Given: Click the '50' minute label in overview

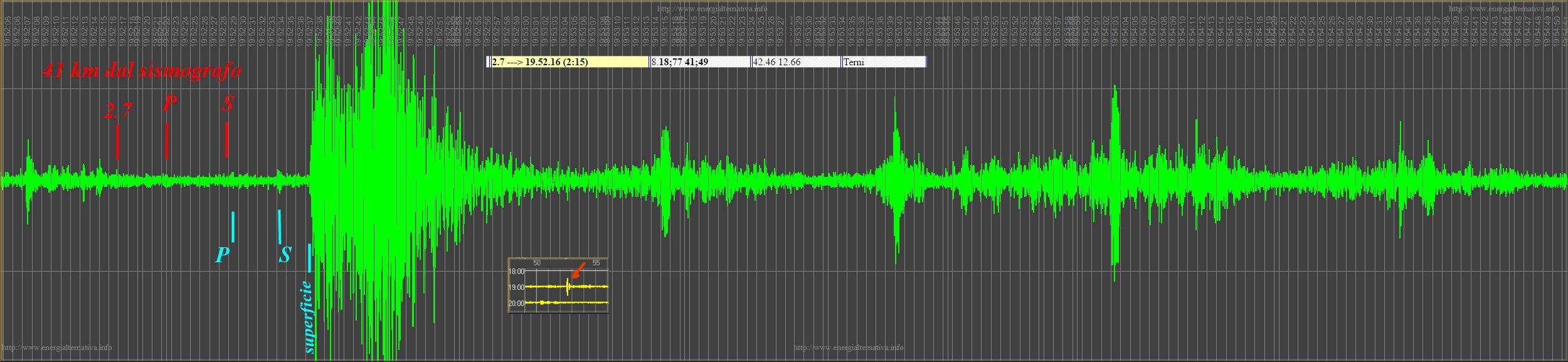Looking at the screenshot, I should pos(537,263).
